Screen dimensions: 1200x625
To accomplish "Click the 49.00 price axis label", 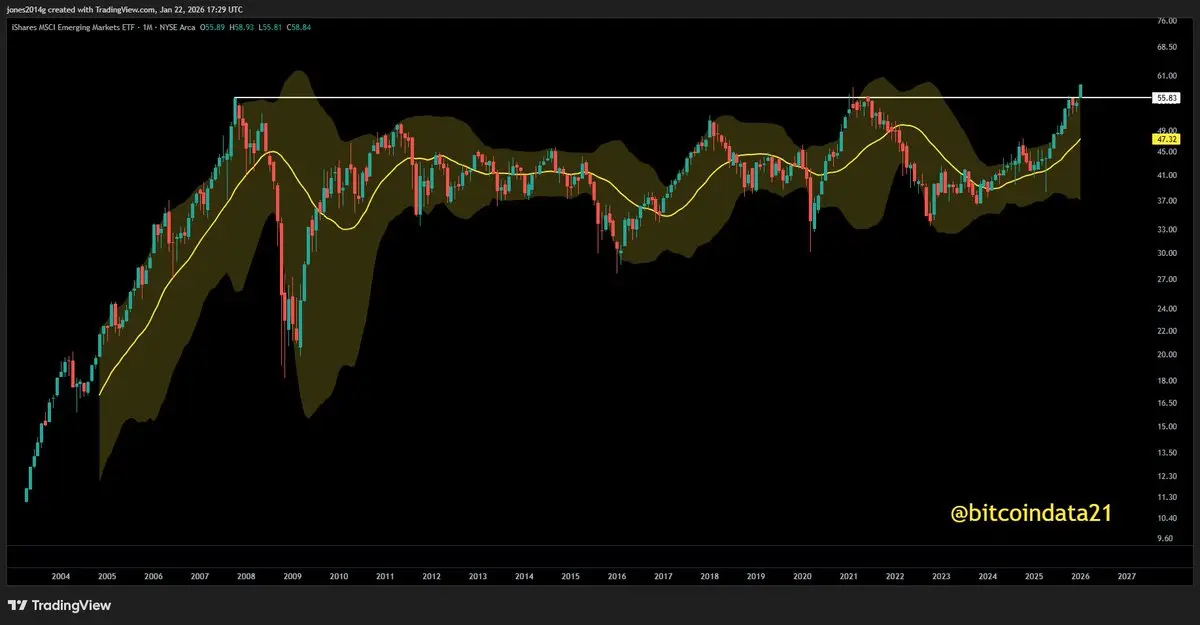I will click(1166, 130).
